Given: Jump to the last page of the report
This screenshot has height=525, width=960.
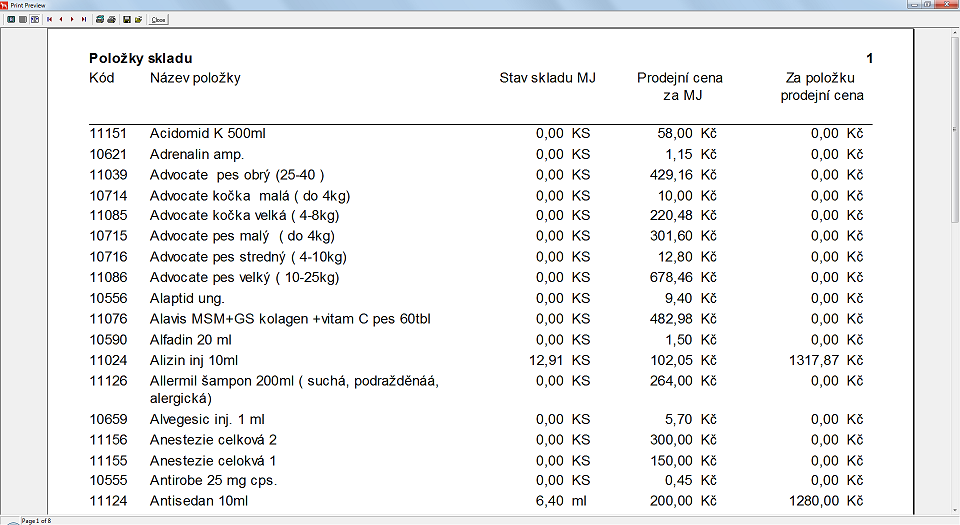Looking at the screenshot, I should pos(84,20).
